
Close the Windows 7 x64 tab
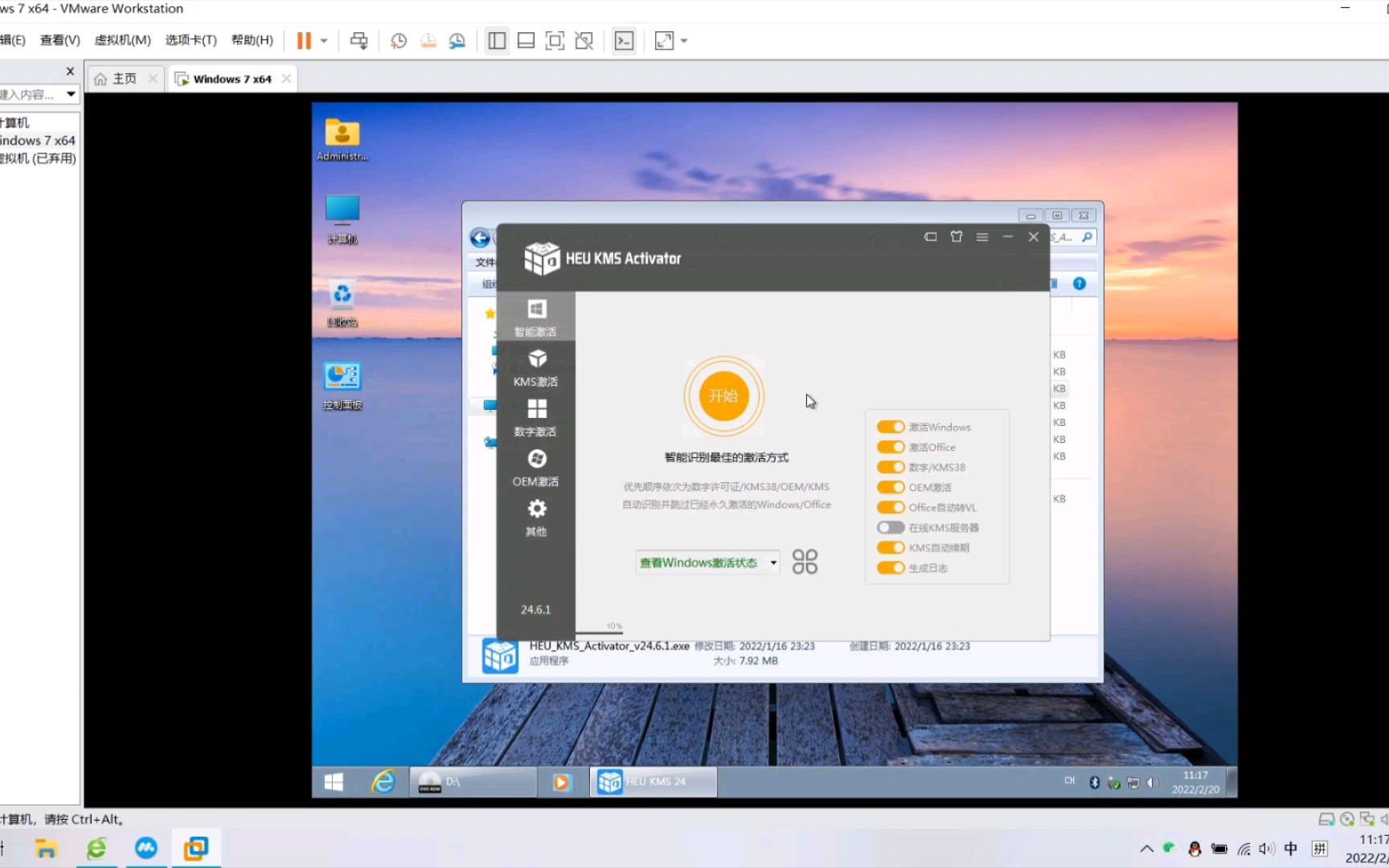click(286, 79)
